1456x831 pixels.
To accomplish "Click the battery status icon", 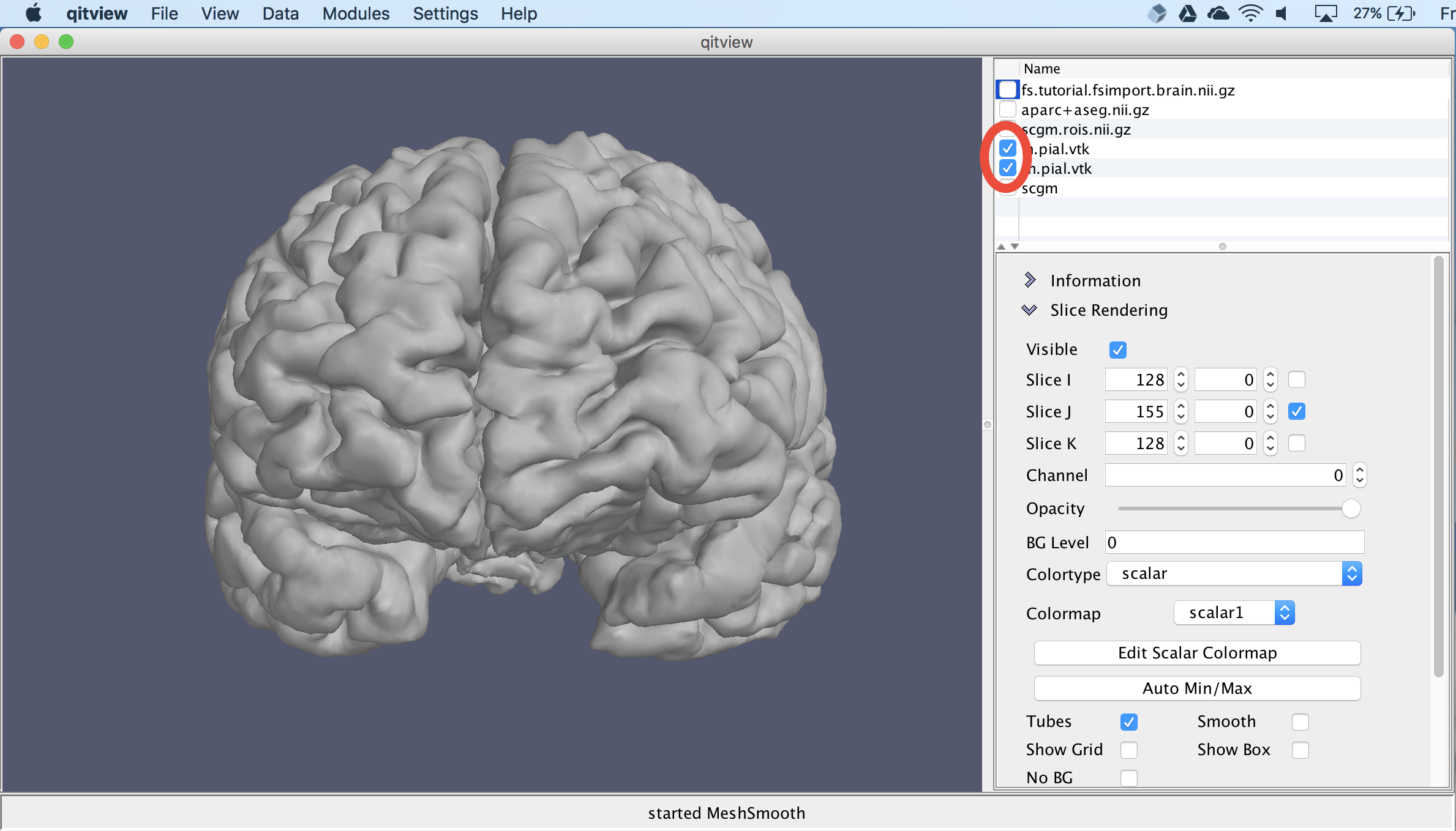I will 1401,13.
